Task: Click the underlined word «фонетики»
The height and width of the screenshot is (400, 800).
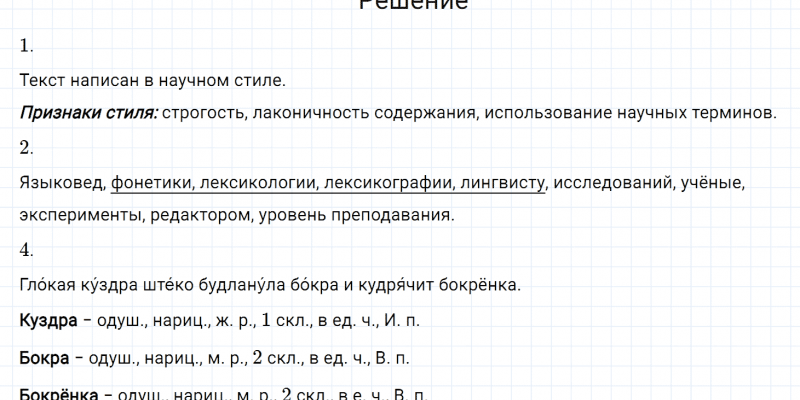Action: tap(151, 182)
